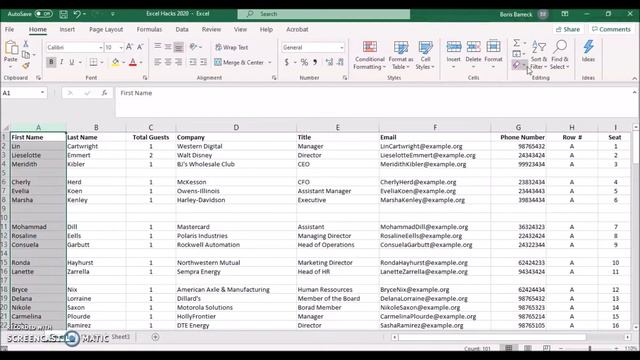Switch to the Review tab

pyautogui.click(x=211, y=29)
